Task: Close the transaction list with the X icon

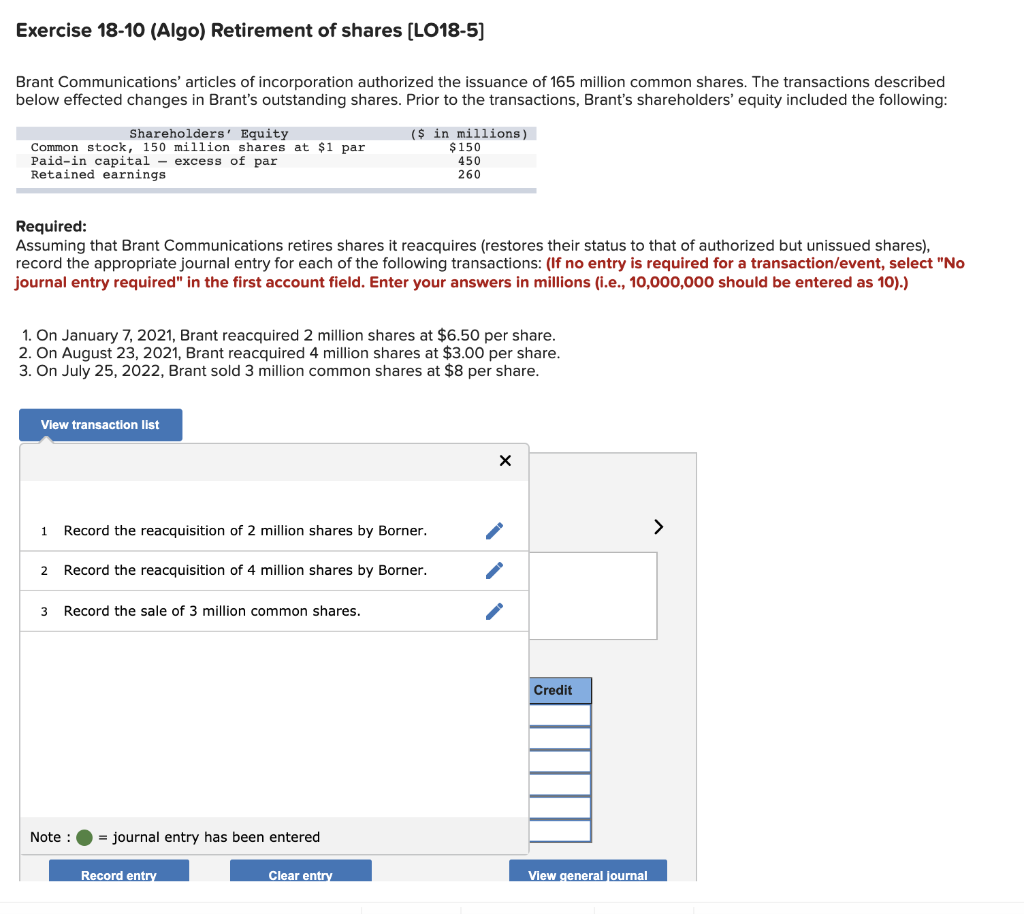Action: click(x=505, y=461)
